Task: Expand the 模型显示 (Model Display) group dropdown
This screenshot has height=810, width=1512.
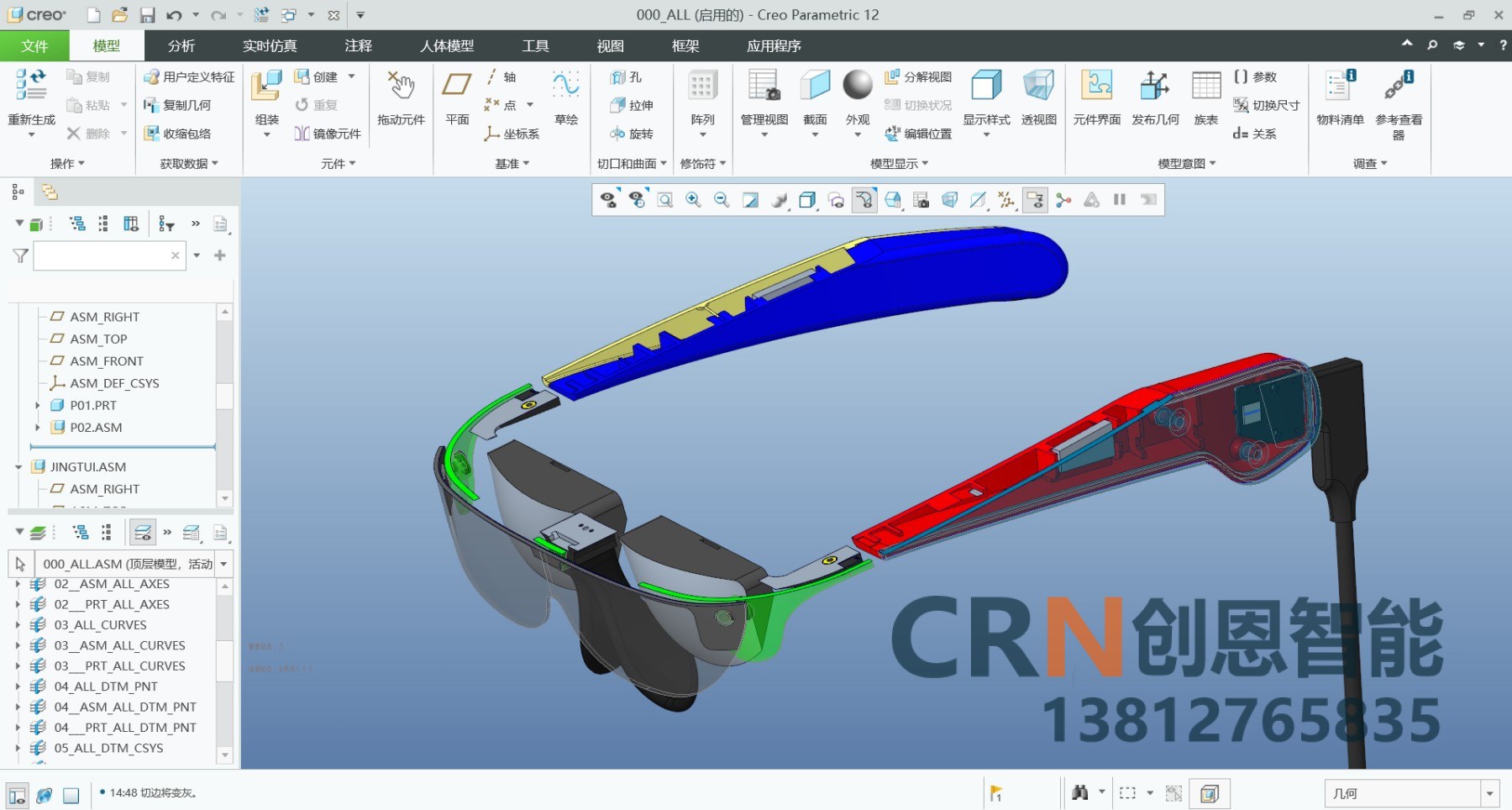Action: (x=899, y=164)
